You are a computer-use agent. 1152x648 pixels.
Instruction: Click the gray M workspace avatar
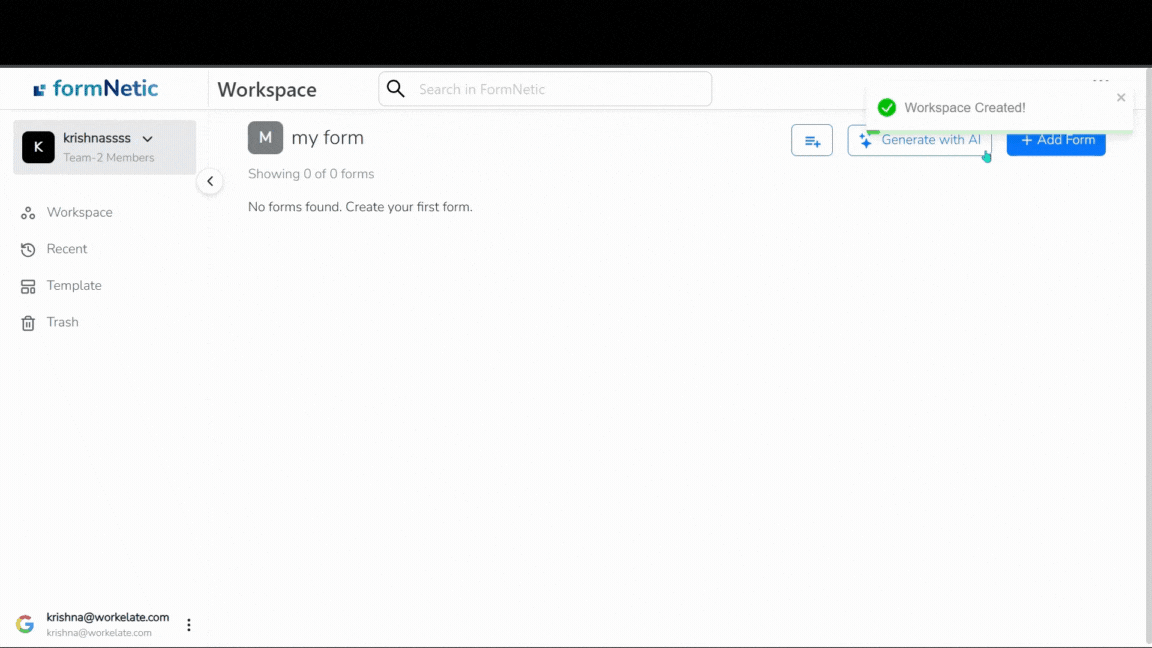click(265, 138)
